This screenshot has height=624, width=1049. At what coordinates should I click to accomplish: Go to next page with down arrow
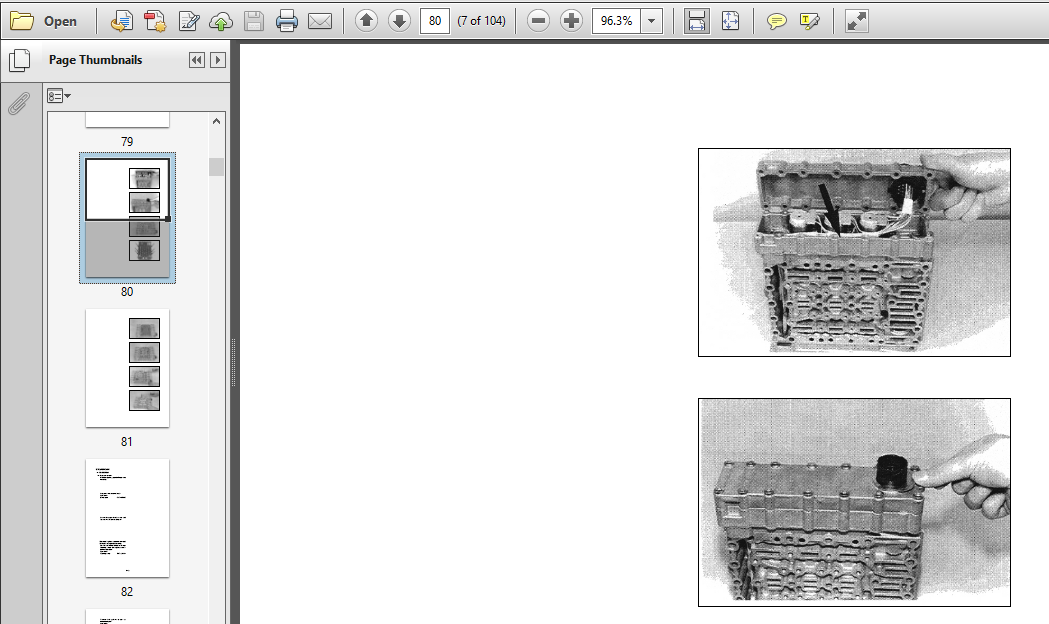(399, 21)
